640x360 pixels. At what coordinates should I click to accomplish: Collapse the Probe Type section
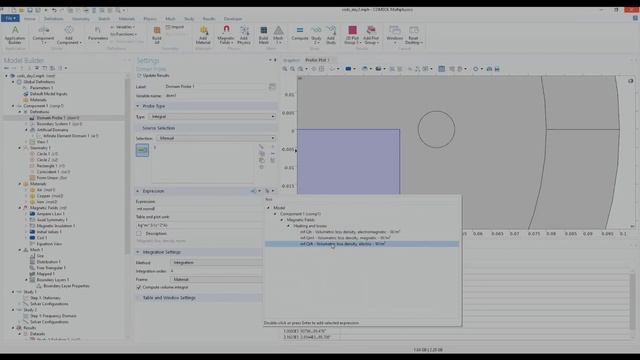click(x=138, y=106)
